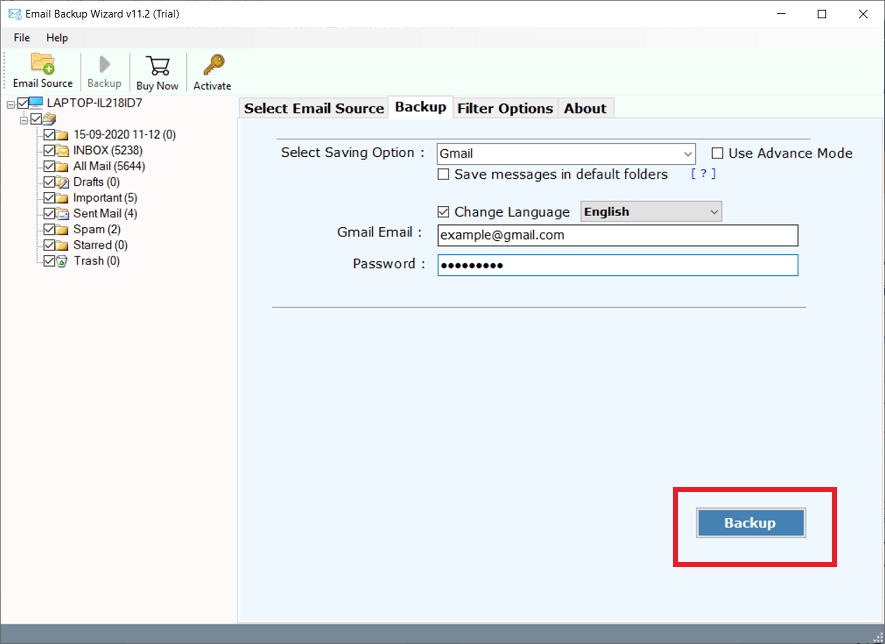Click the Trash recycle bin icon
Screen dimensions: 885x644
[x=62, y=261]
